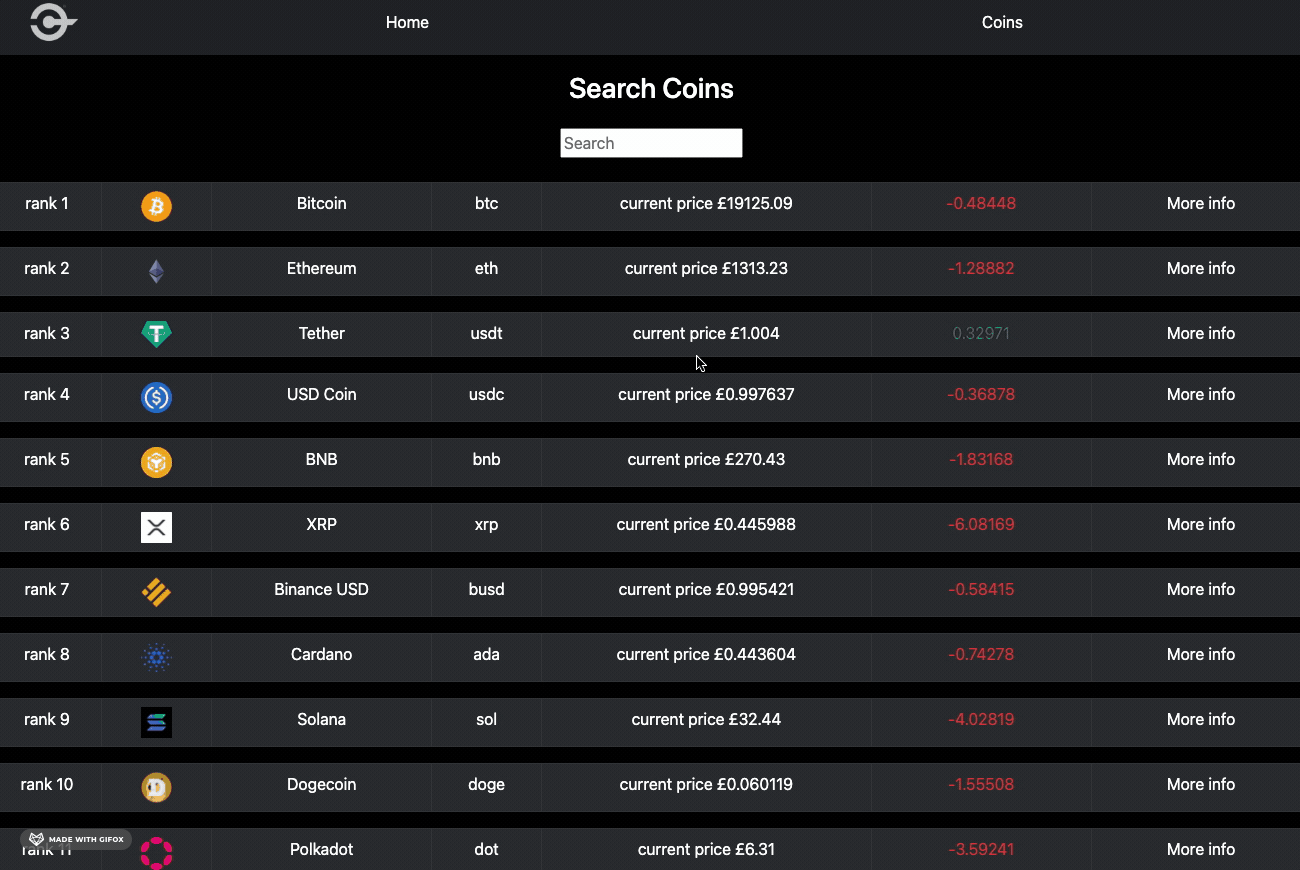Open the Home navigation item
Screen dimensions: 1300x870
(x=407, y=22)
